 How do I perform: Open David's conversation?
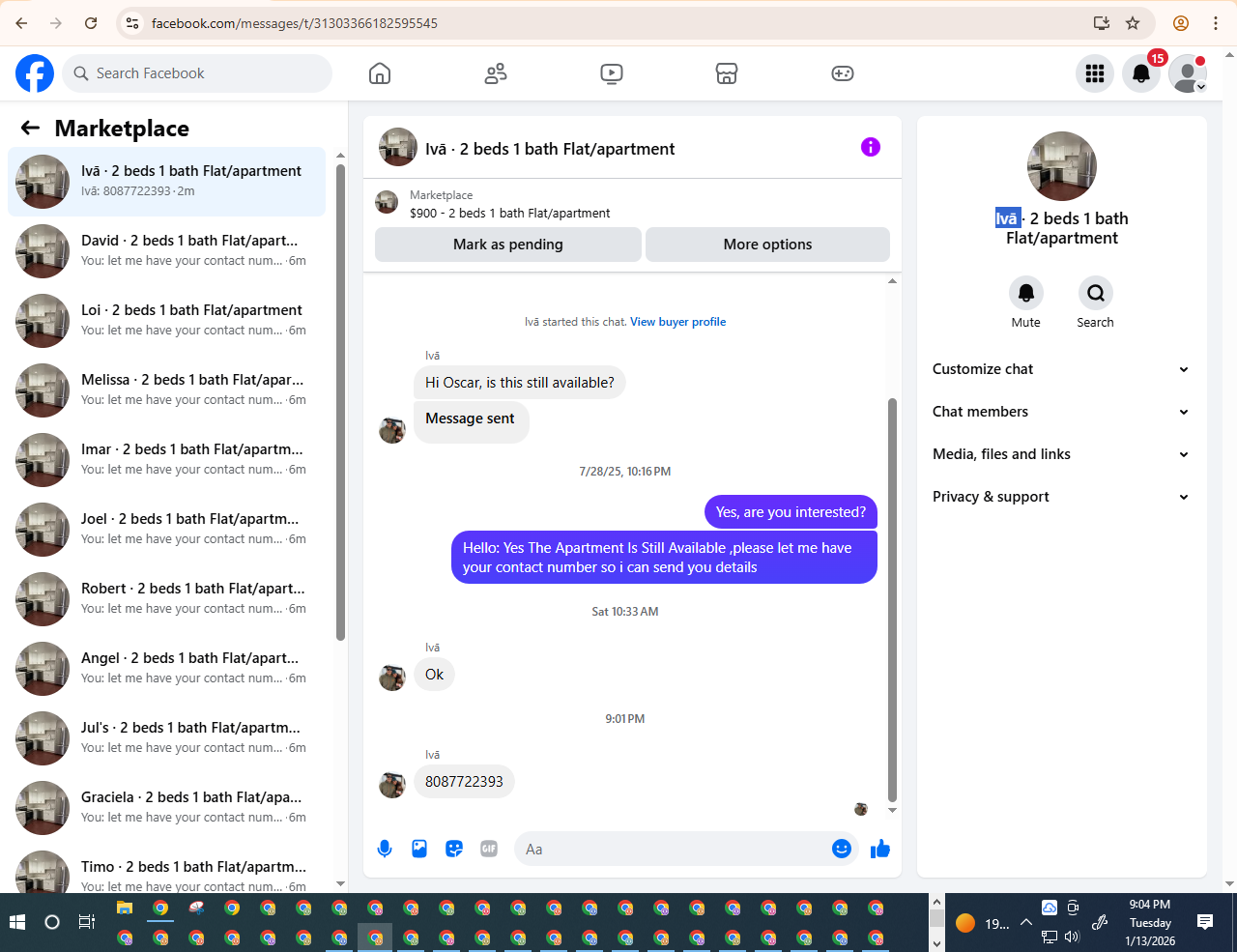(166, 251)
